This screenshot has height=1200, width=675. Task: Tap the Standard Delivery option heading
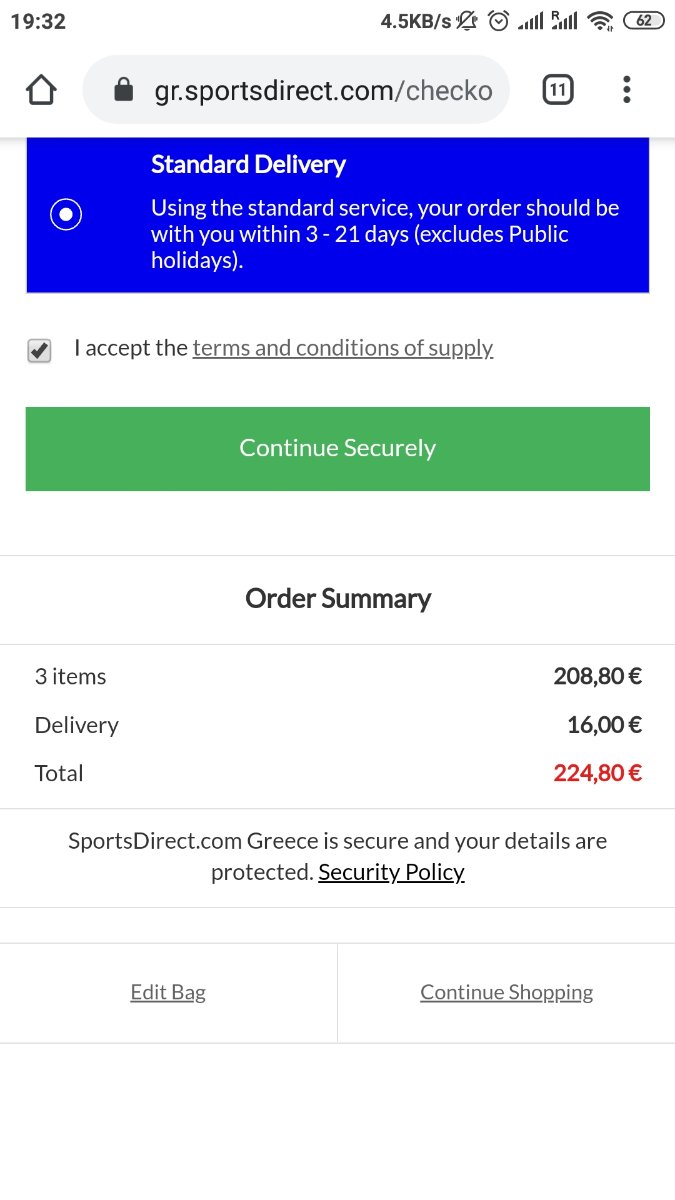[x=248, y=164]
